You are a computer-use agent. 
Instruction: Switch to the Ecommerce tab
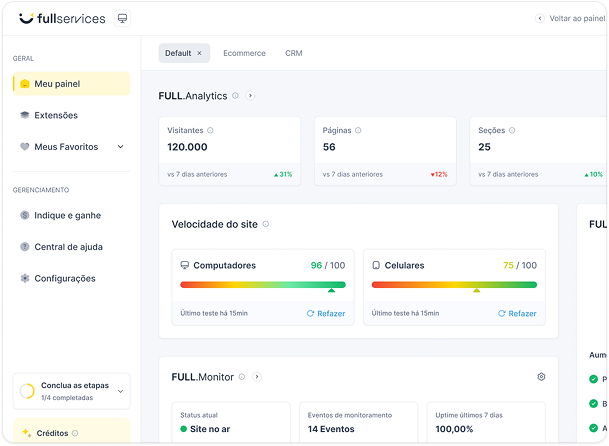(244, 53)
